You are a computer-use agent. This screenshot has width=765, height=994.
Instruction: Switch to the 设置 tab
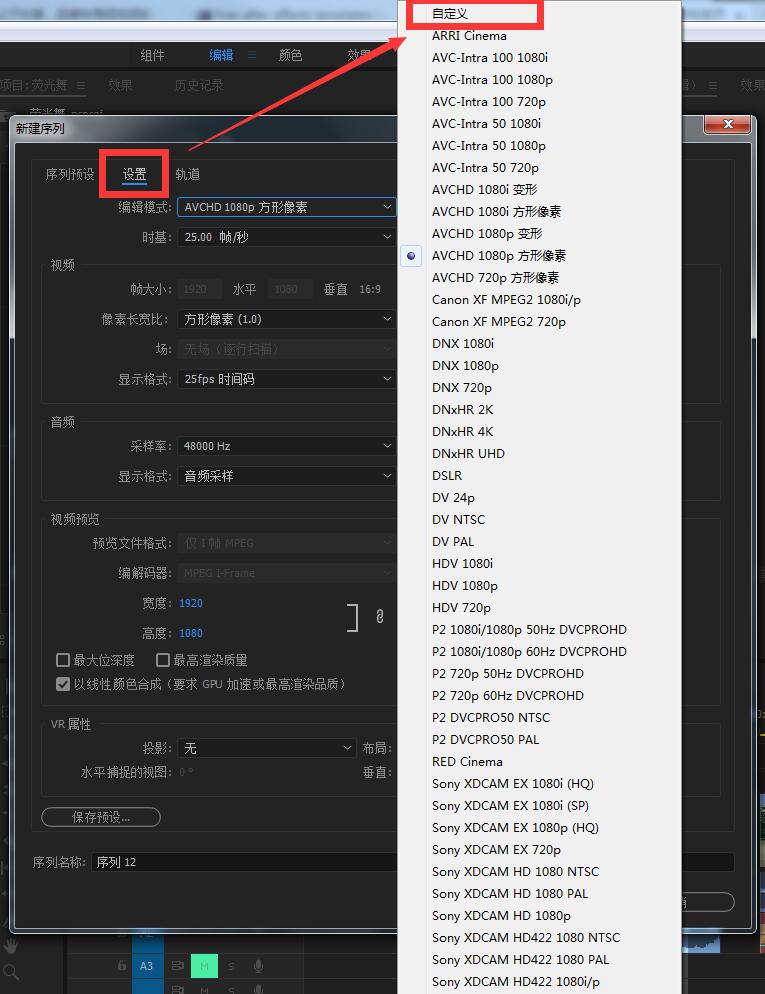click(x=134, y=174)
